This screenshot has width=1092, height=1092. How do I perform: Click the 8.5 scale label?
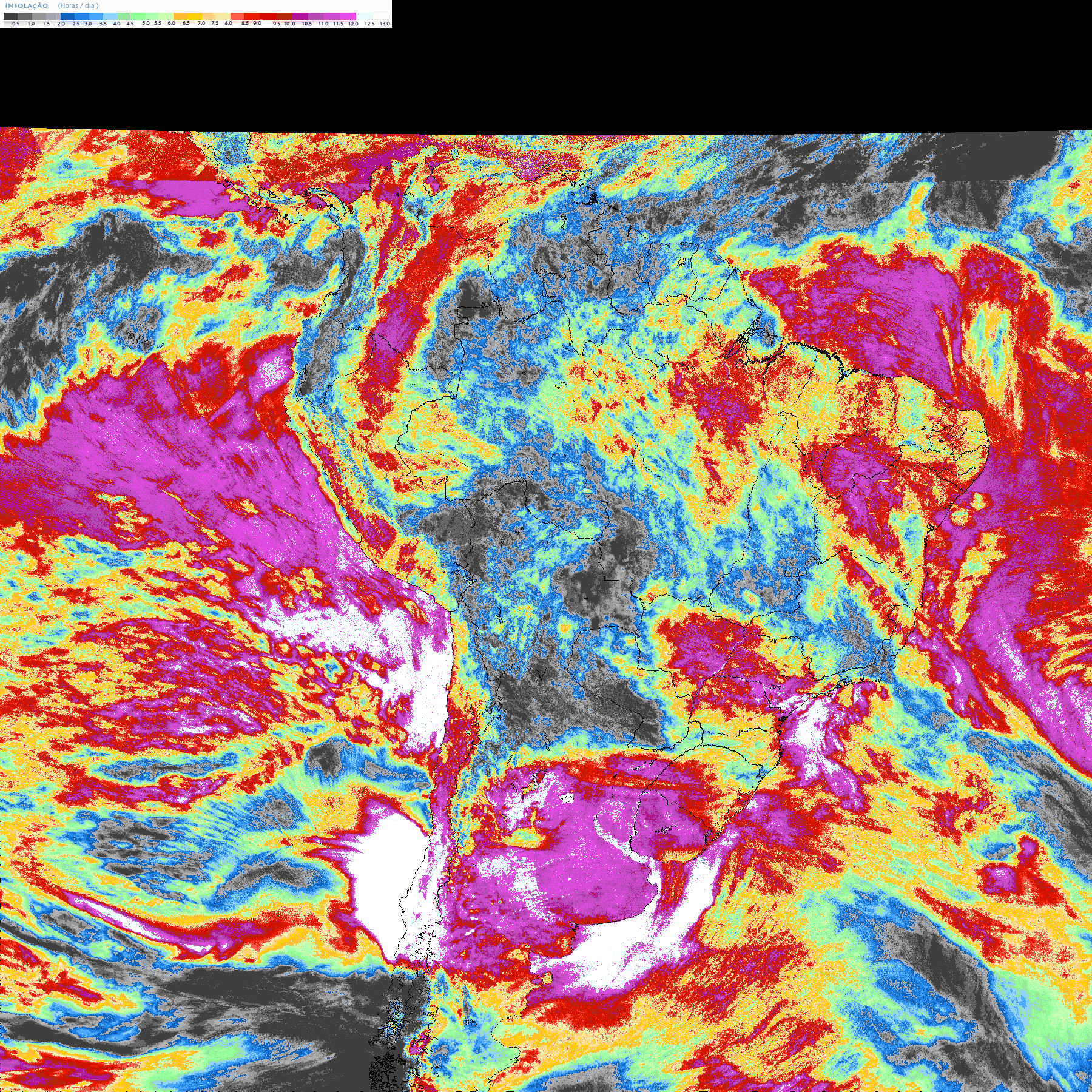245,23
